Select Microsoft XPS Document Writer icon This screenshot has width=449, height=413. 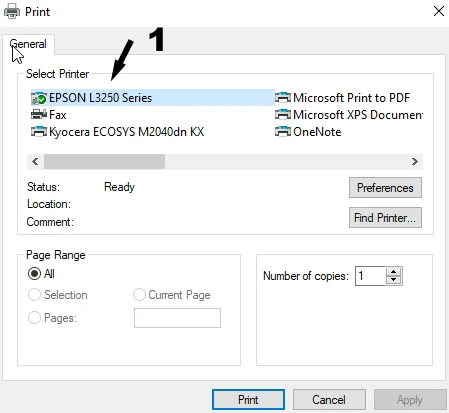[x=283, y=115]
